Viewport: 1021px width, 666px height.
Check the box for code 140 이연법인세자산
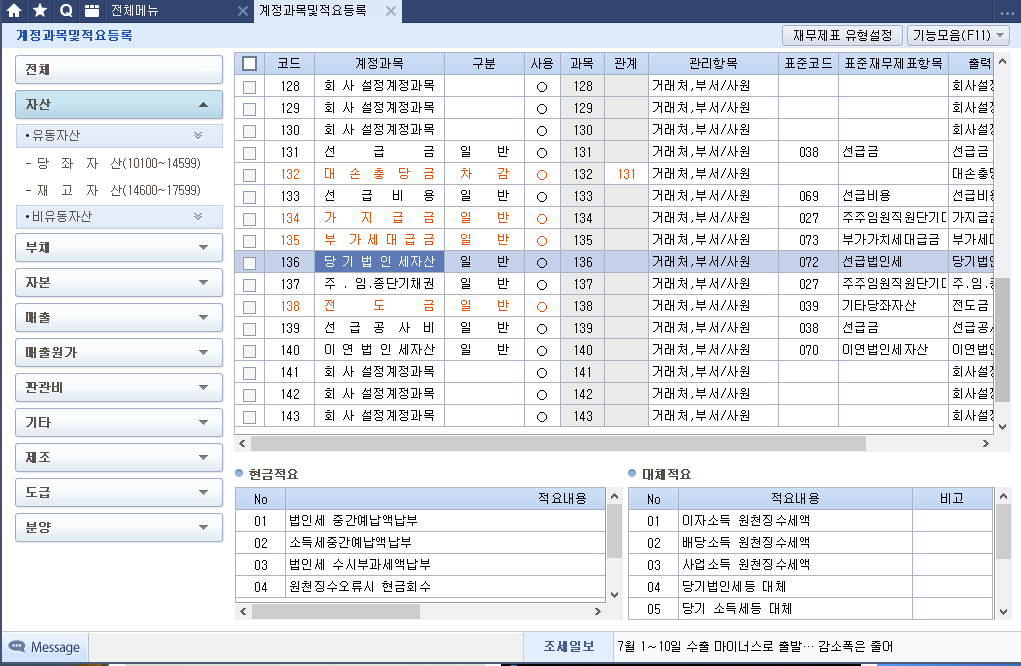click(249, 351)
